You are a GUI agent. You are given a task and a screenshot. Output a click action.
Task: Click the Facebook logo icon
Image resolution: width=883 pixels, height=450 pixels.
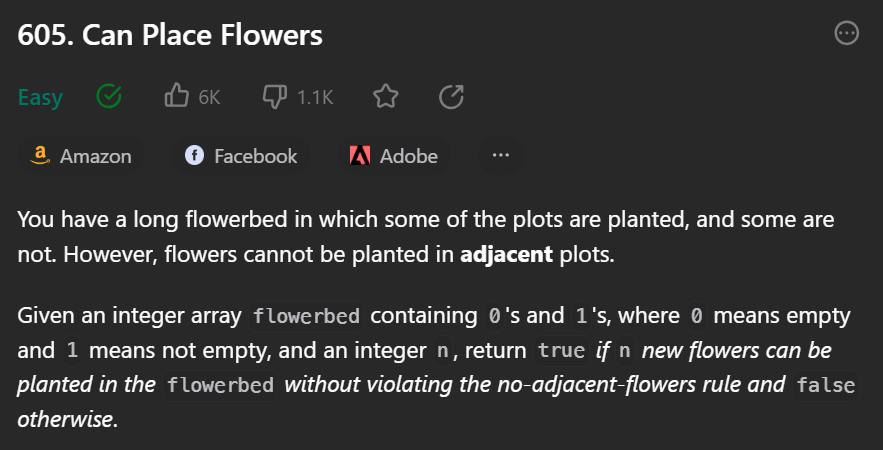(x=195, y=156)
